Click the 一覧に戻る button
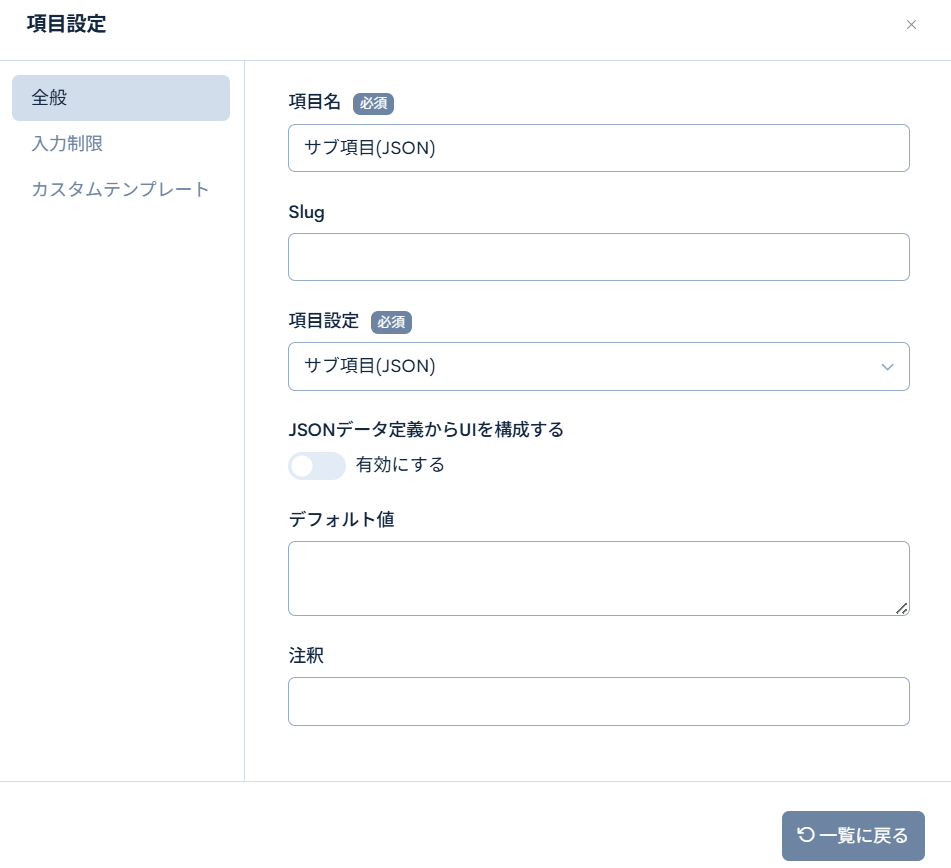The height and width of the screenshot is (868, 951). point(853,835)
